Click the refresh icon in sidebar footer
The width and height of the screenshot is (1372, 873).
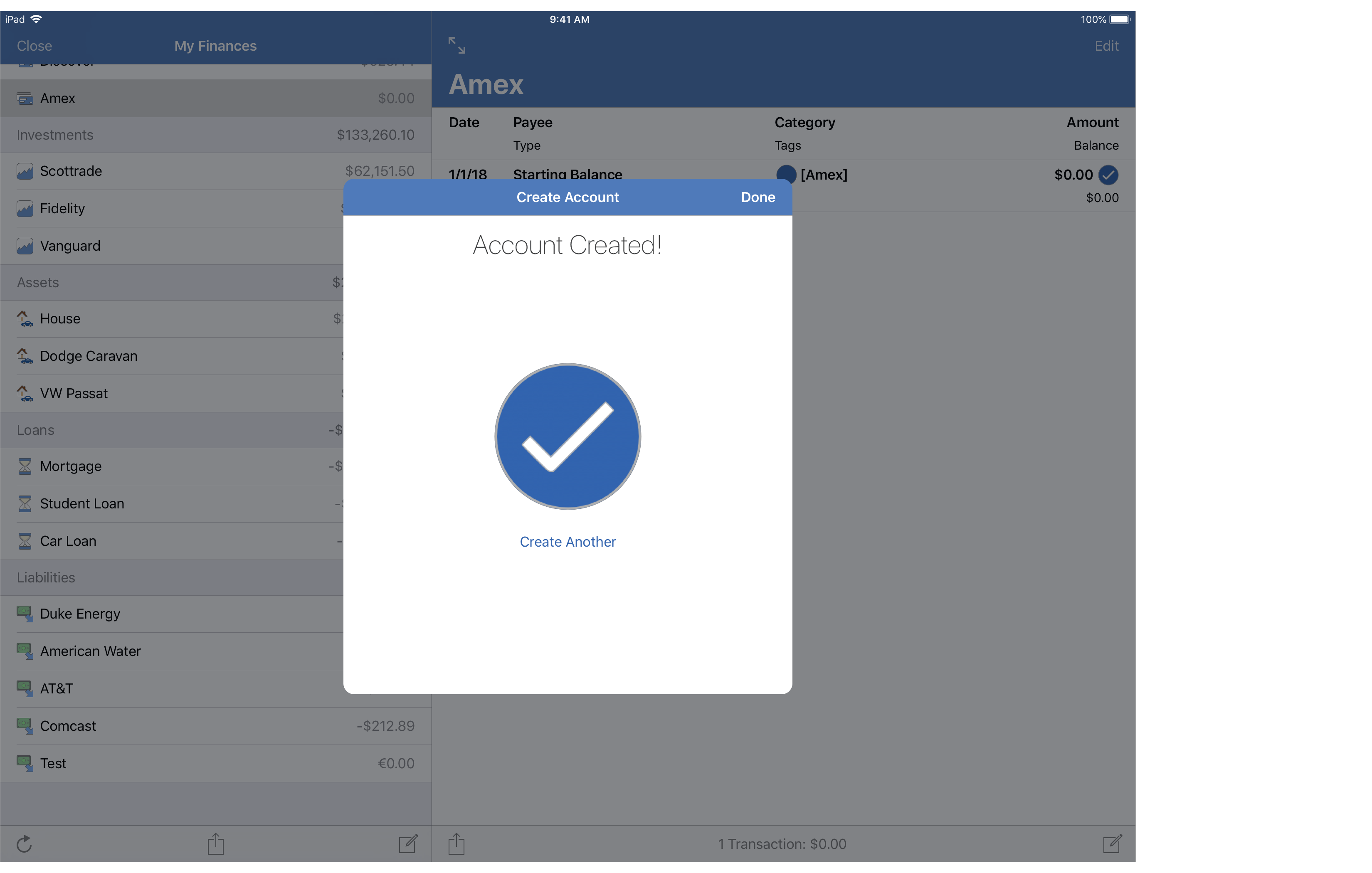click(24, 844)
